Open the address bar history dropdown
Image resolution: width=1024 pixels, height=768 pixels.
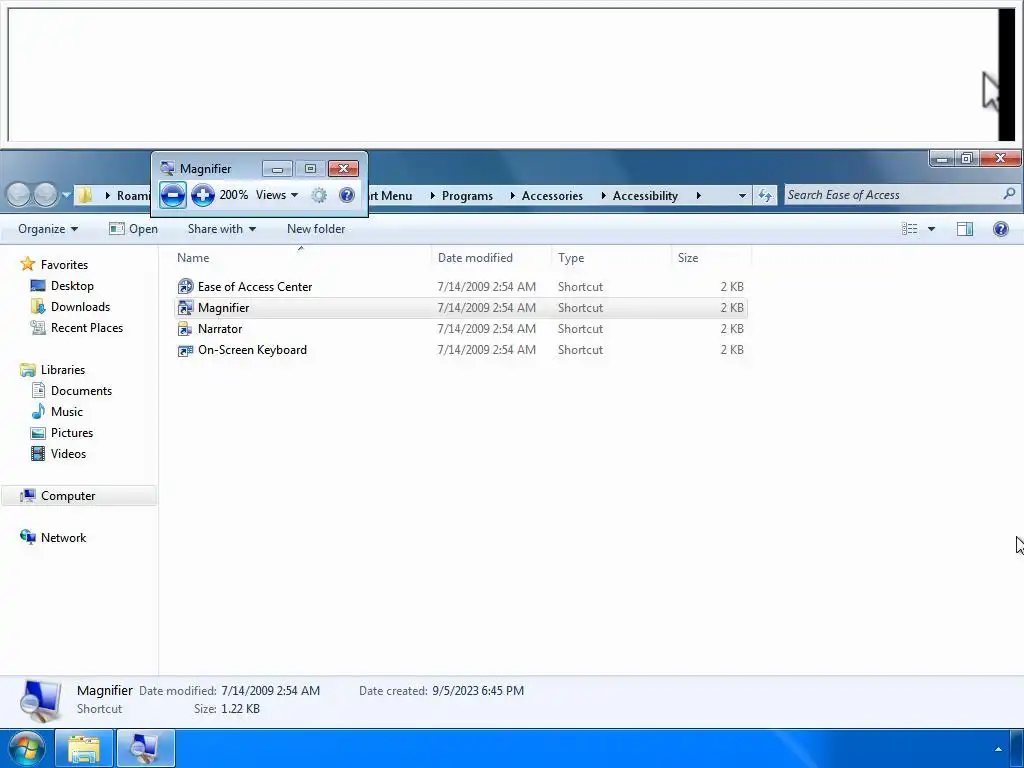[742, 195]
